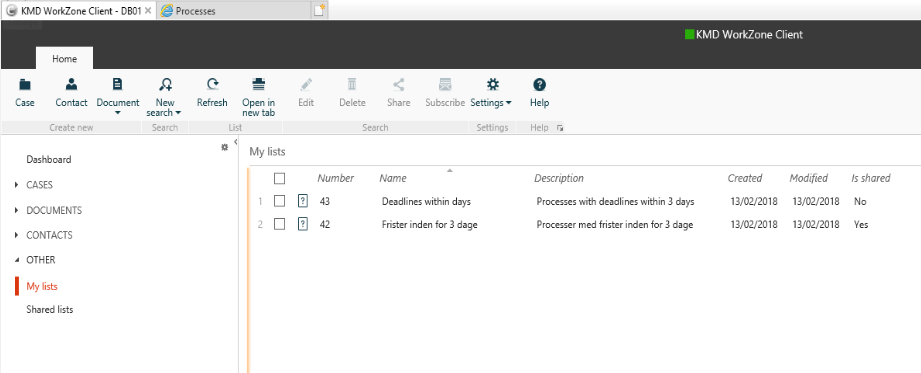
Task: Open Shared lists in navigation
Action: 49,310
